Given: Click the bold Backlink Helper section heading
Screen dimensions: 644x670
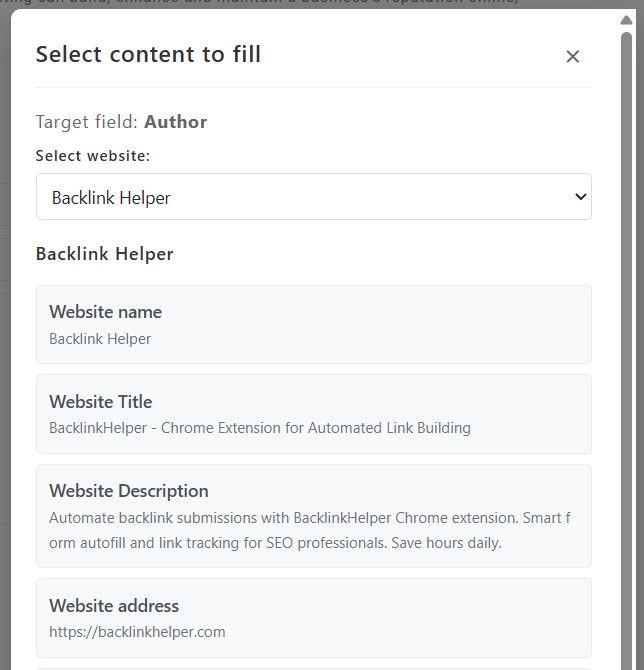Looking at the screenshot, I should pos(104,254).
